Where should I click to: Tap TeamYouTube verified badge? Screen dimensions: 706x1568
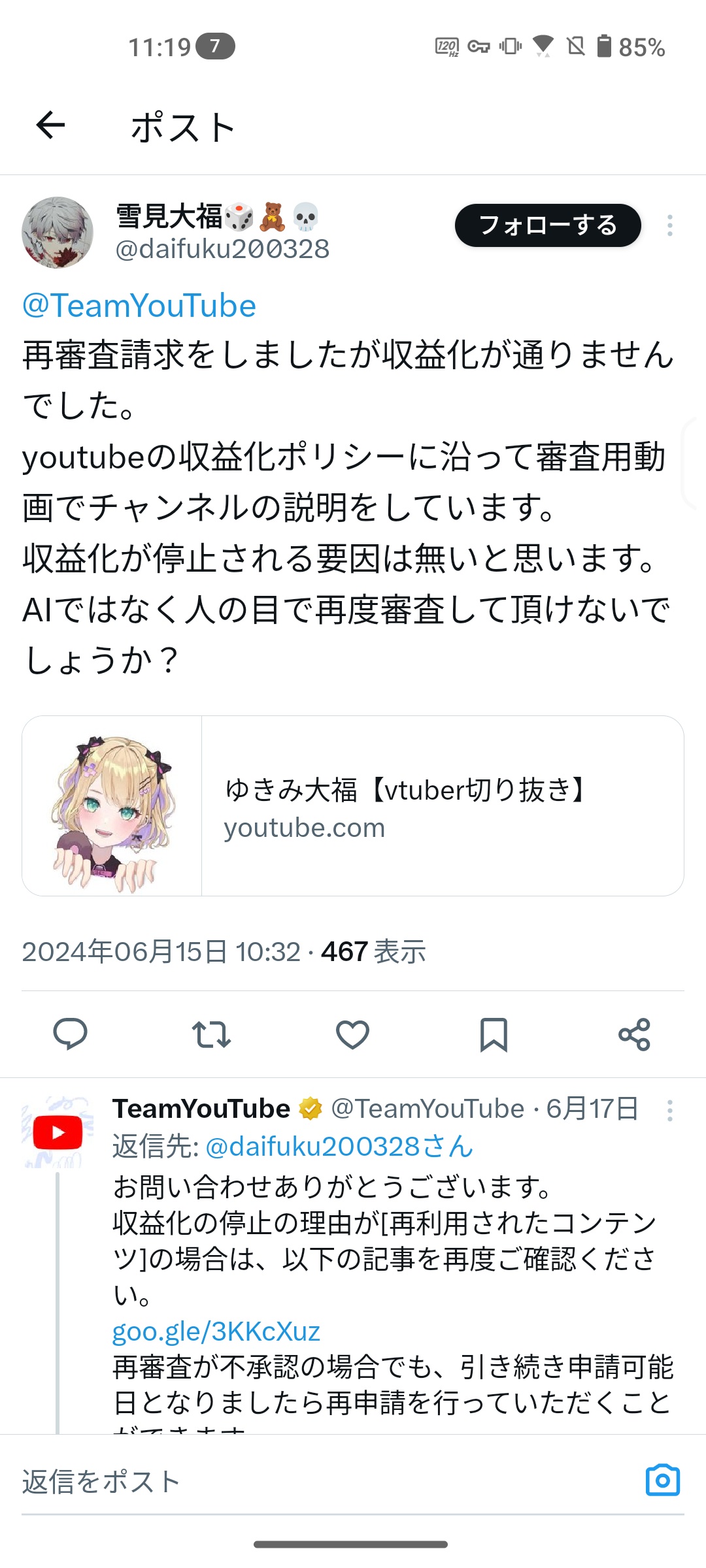point(311,1109)
